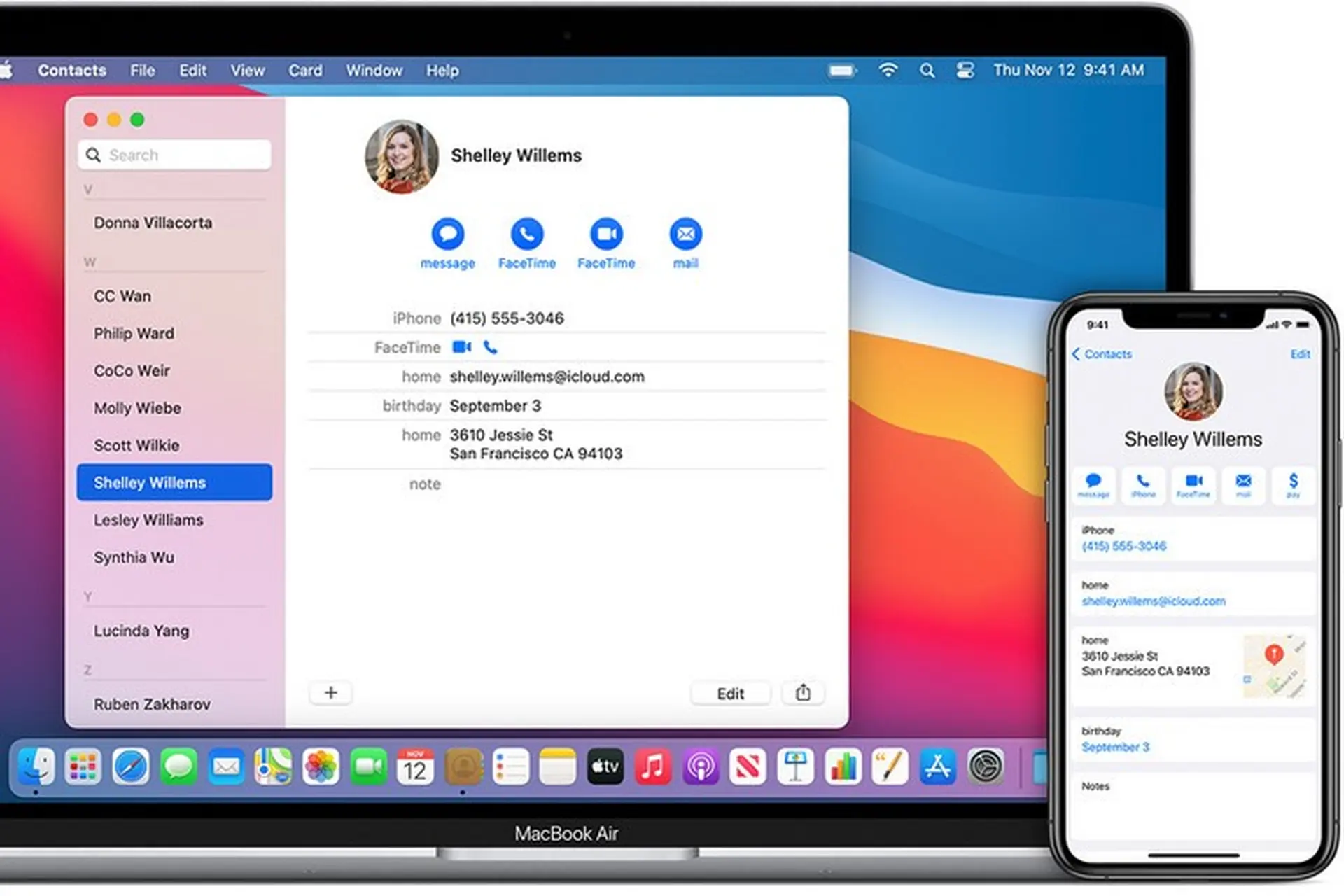
Task: Click the small phone icon in the FaceTime row
Action: (491, 347)
